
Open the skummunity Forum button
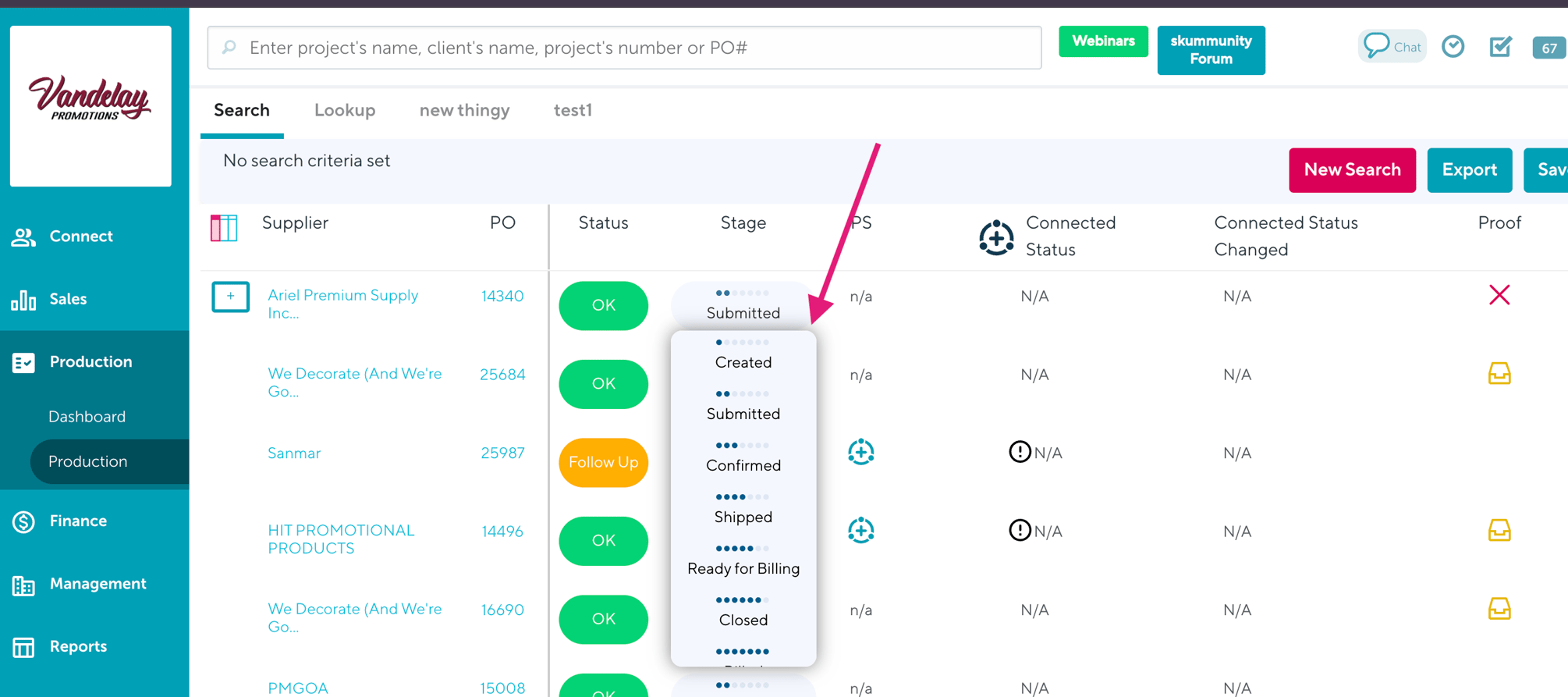point(1211,50)
